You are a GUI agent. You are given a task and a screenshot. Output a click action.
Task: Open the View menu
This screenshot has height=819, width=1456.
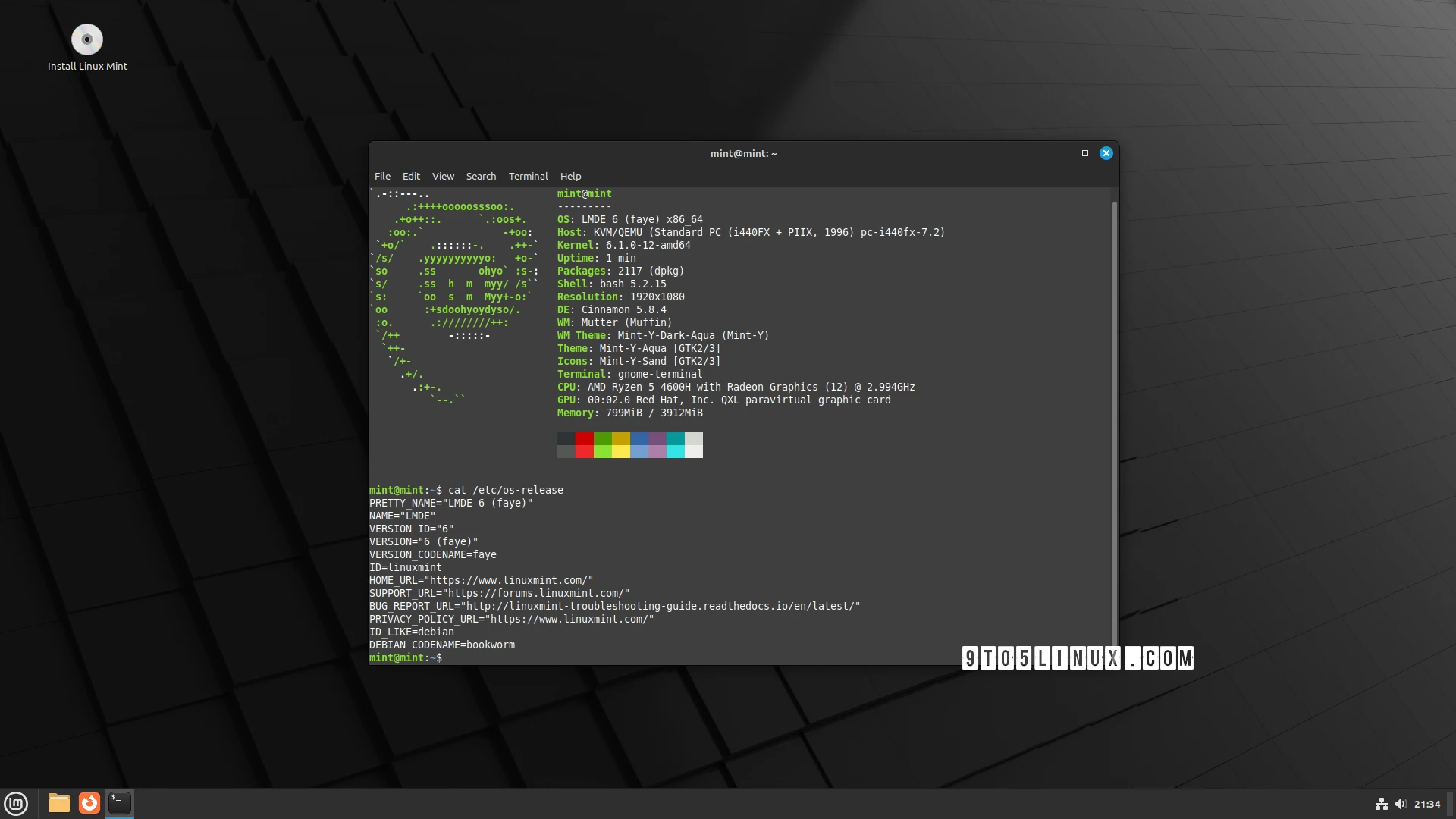443,176
